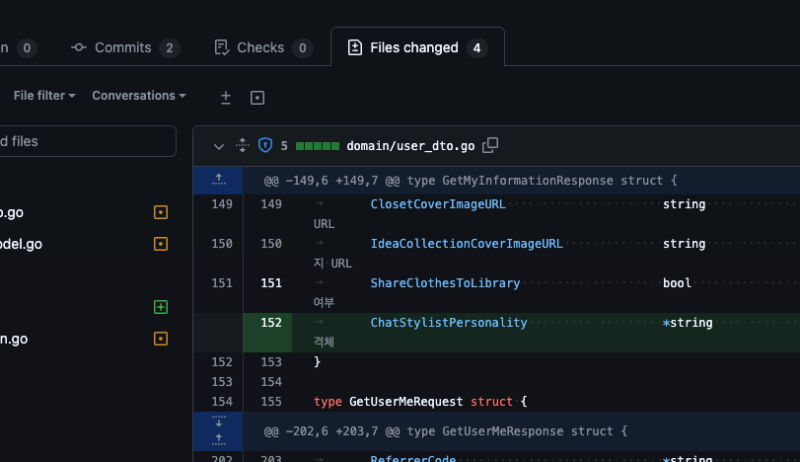Viewport: 800px width, 462px height.
Task: Expand hidden lines up before line 202
Action: click(x=218, y=439)
